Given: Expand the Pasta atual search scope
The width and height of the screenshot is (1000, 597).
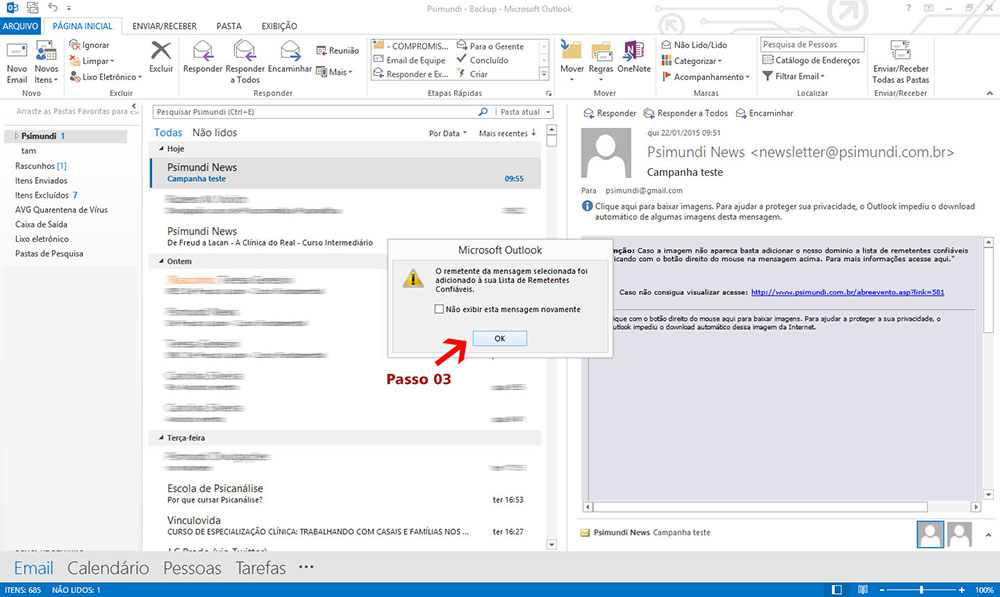Looking at the screenshot, I should (524, 112).
